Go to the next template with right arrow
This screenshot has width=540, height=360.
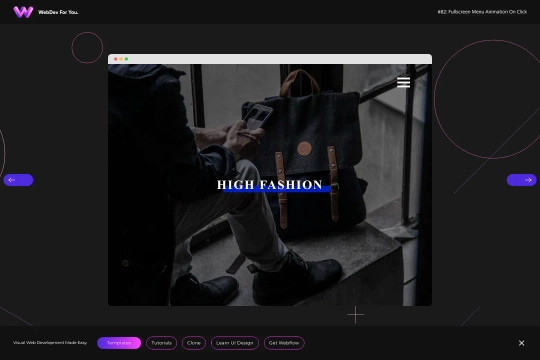click(x=521, y=180)
